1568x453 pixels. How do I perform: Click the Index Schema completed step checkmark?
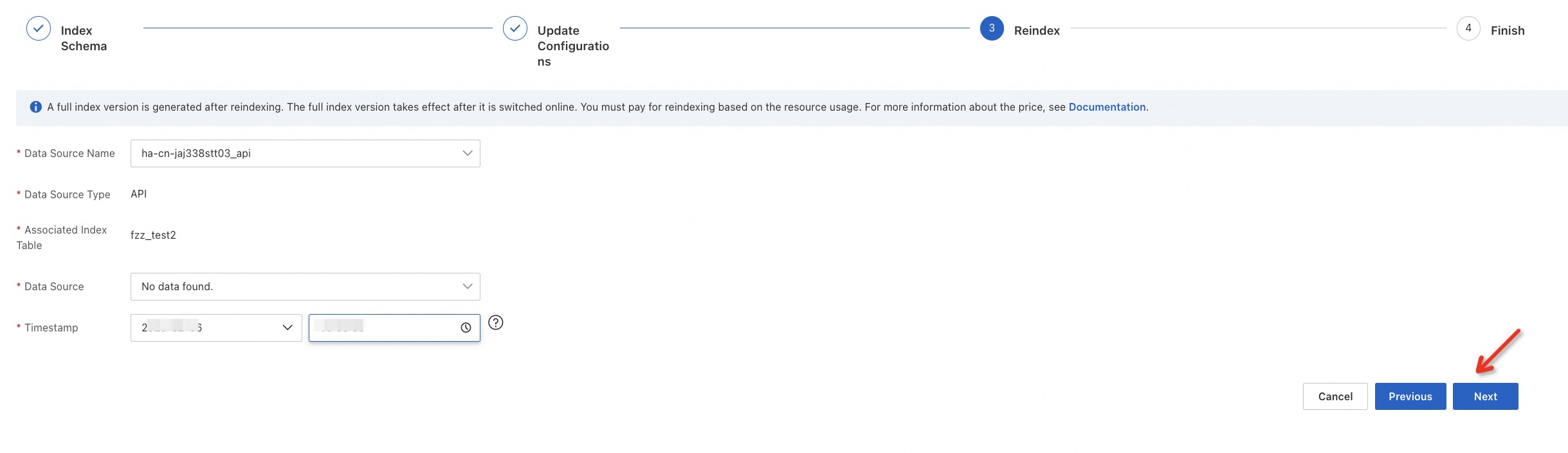(39, 28)
